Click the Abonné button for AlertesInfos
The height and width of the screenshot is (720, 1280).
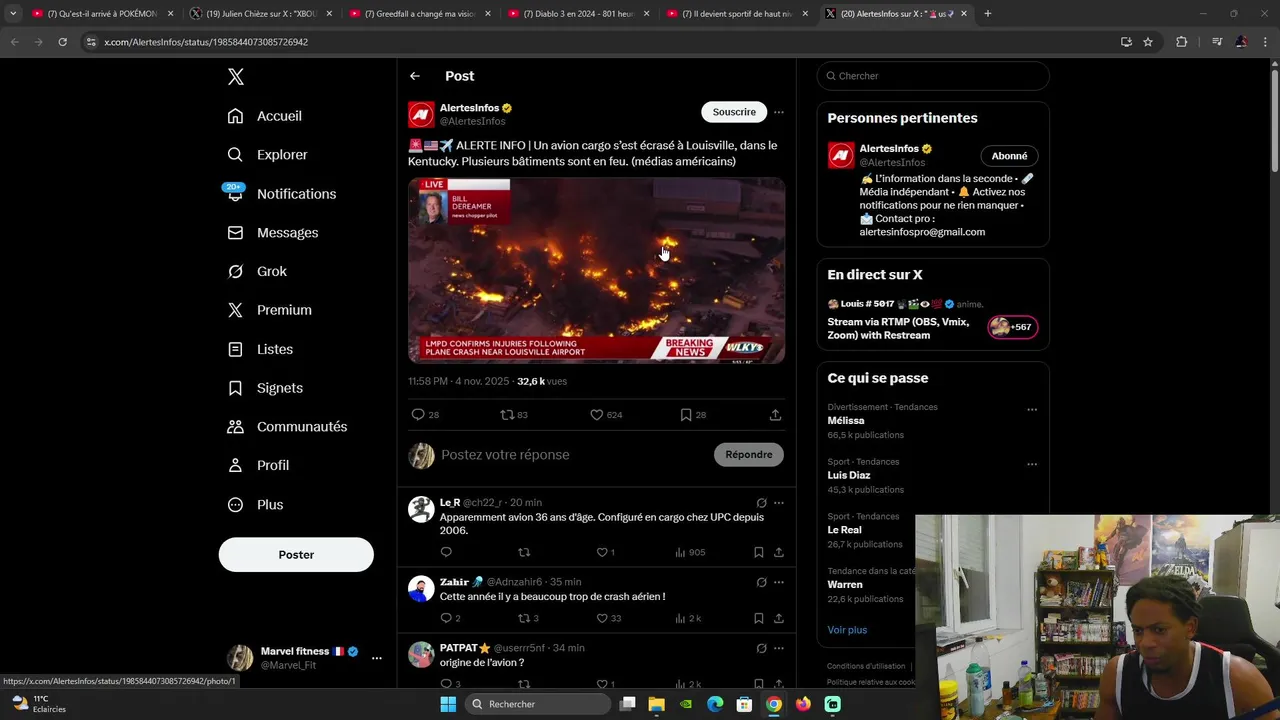(1009, 156)
